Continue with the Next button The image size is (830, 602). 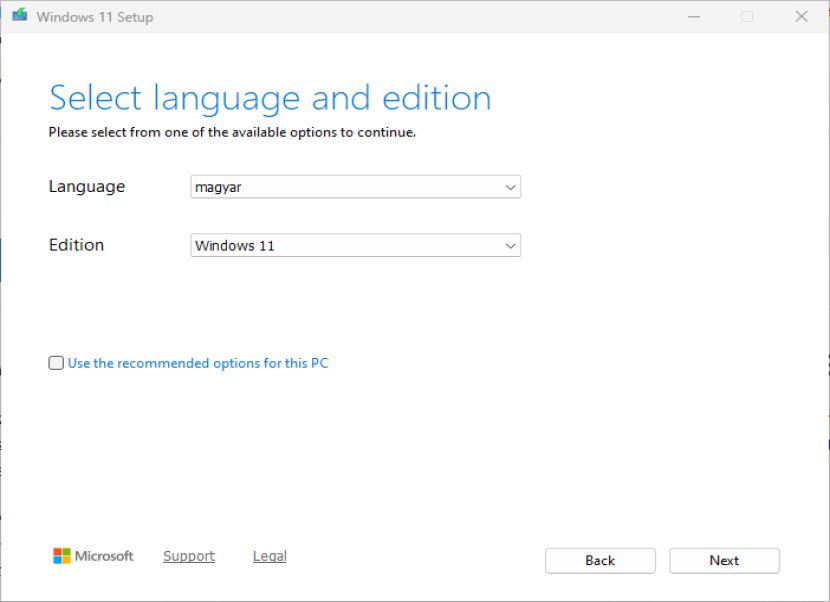[724, 561]
